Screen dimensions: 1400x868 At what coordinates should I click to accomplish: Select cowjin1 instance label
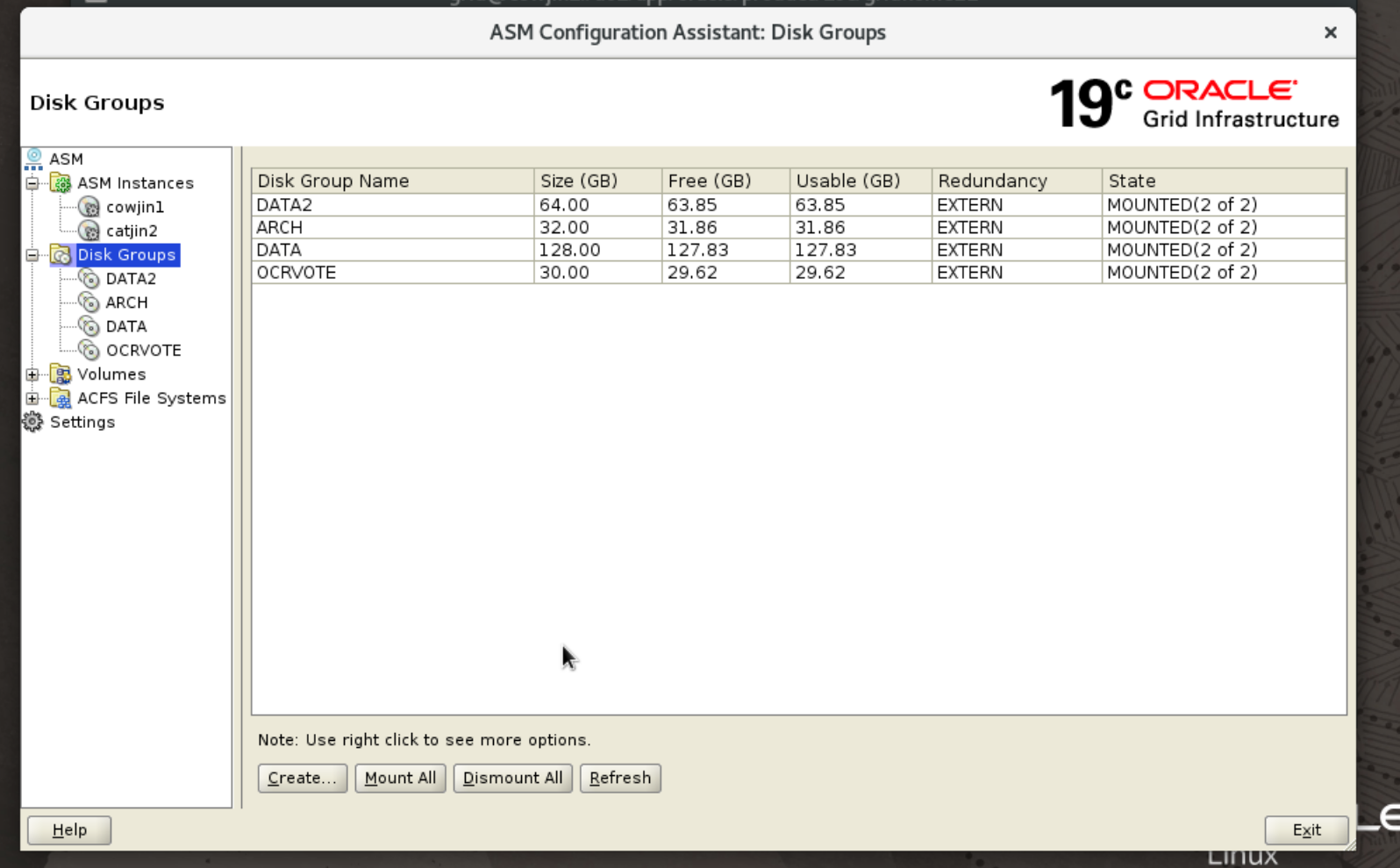point(134,207)
